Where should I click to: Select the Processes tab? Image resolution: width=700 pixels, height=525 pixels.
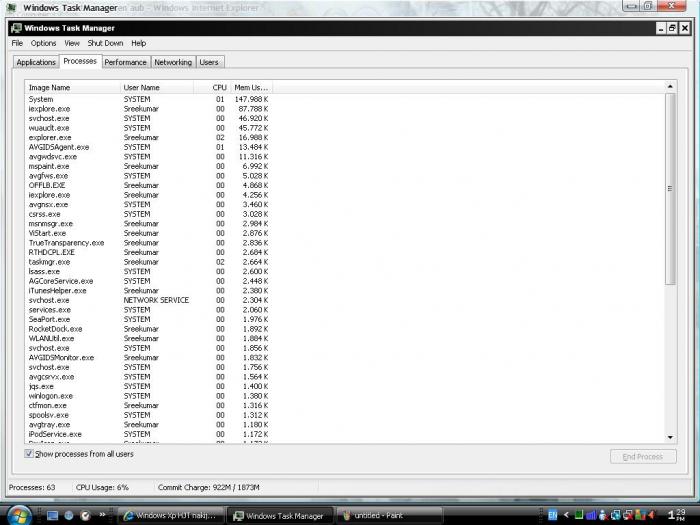point(80,61)
